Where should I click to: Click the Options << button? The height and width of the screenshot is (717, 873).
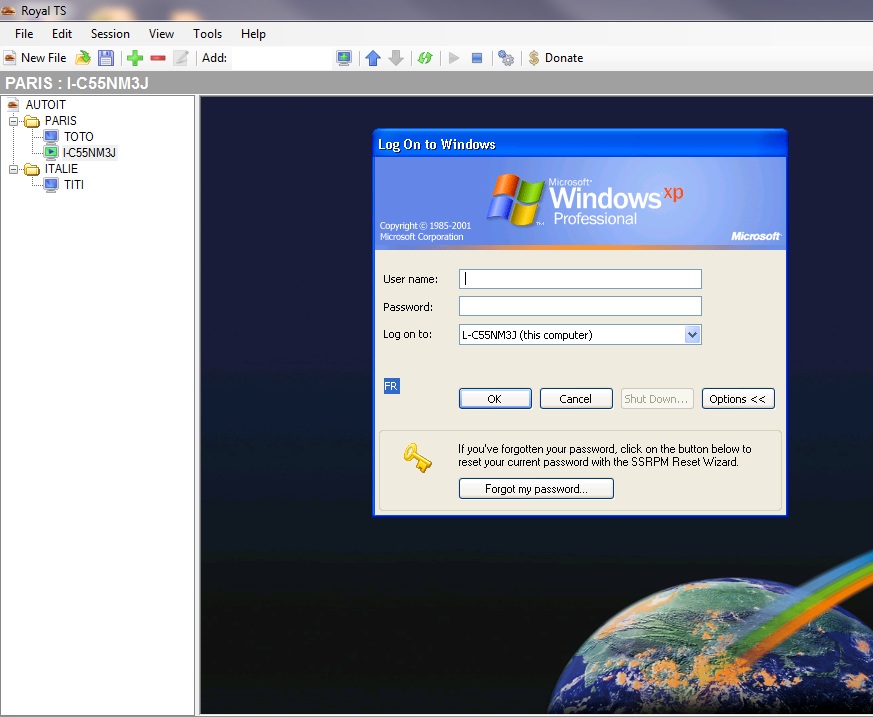click(738, 399)
